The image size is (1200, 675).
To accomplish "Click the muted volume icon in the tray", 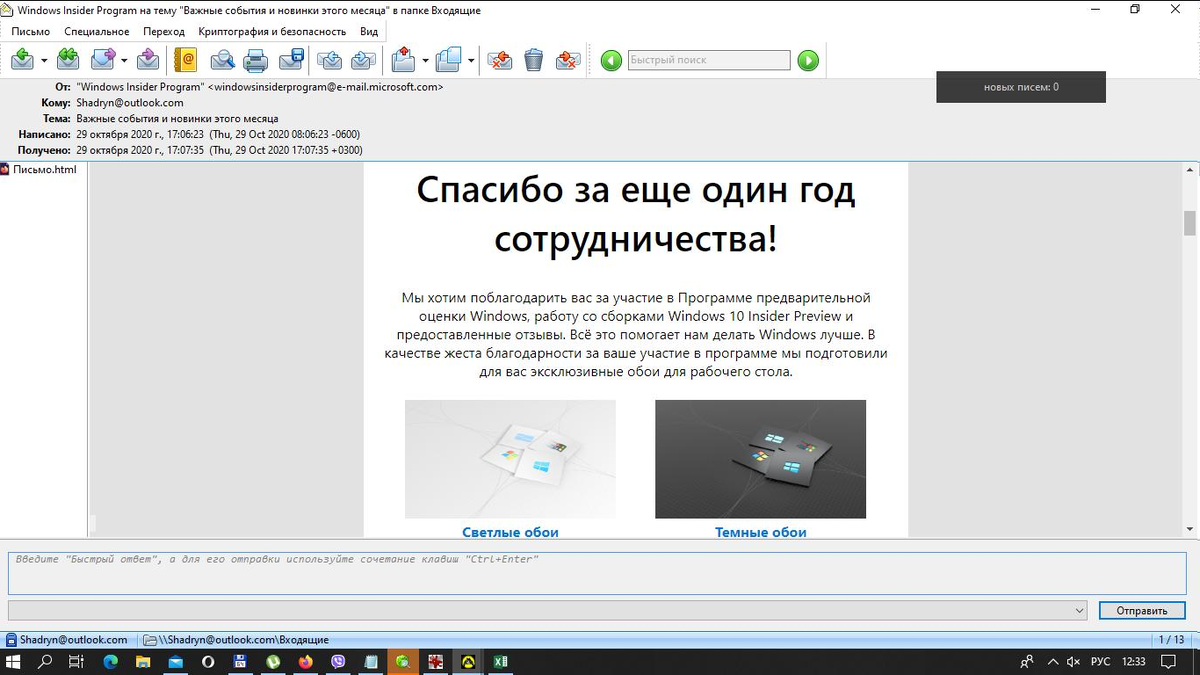I will [x=1074, y=662].
